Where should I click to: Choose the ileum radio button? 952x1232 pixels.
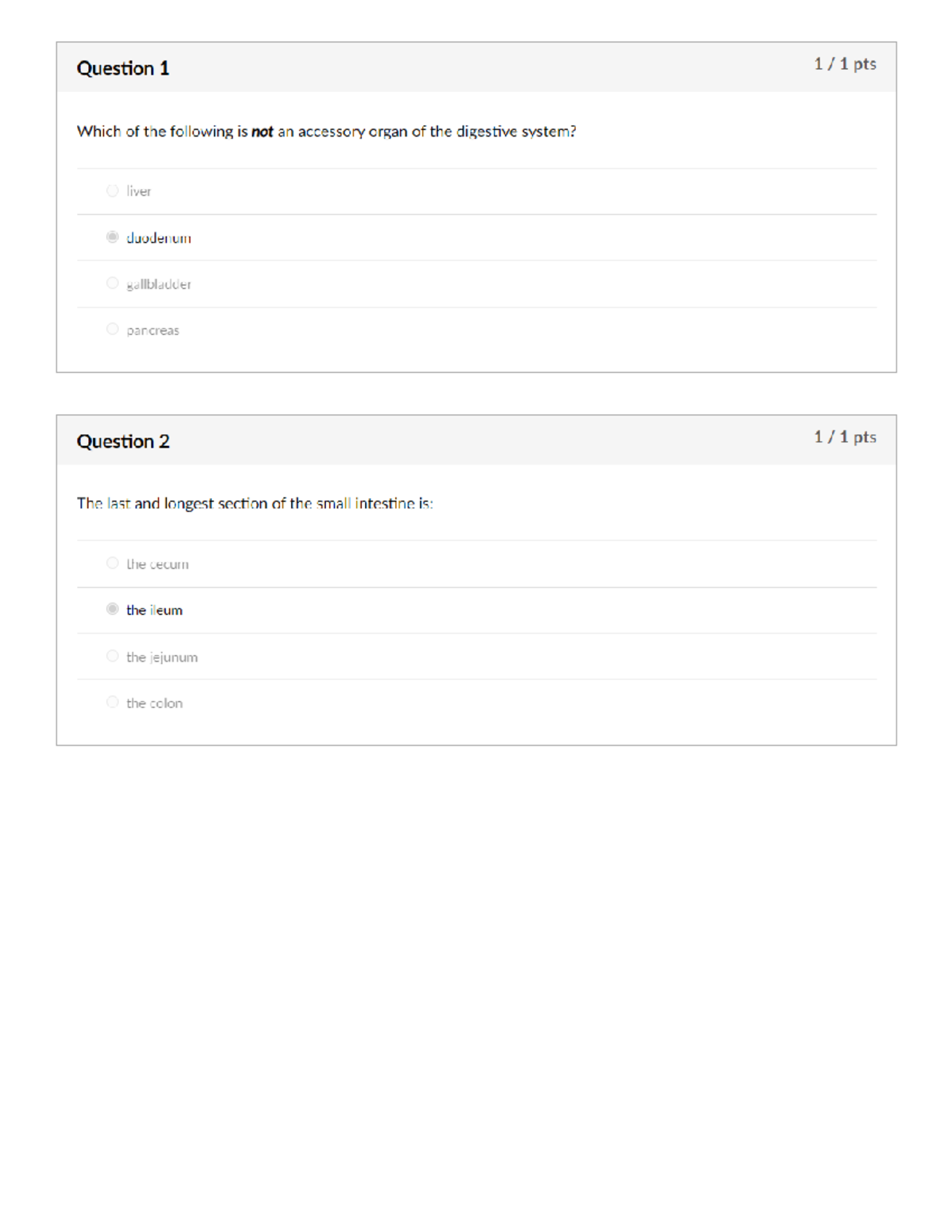112,609
